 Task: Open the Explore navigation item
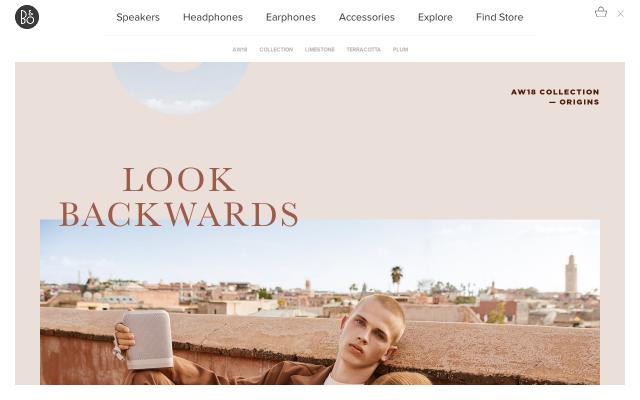point(435,17)
